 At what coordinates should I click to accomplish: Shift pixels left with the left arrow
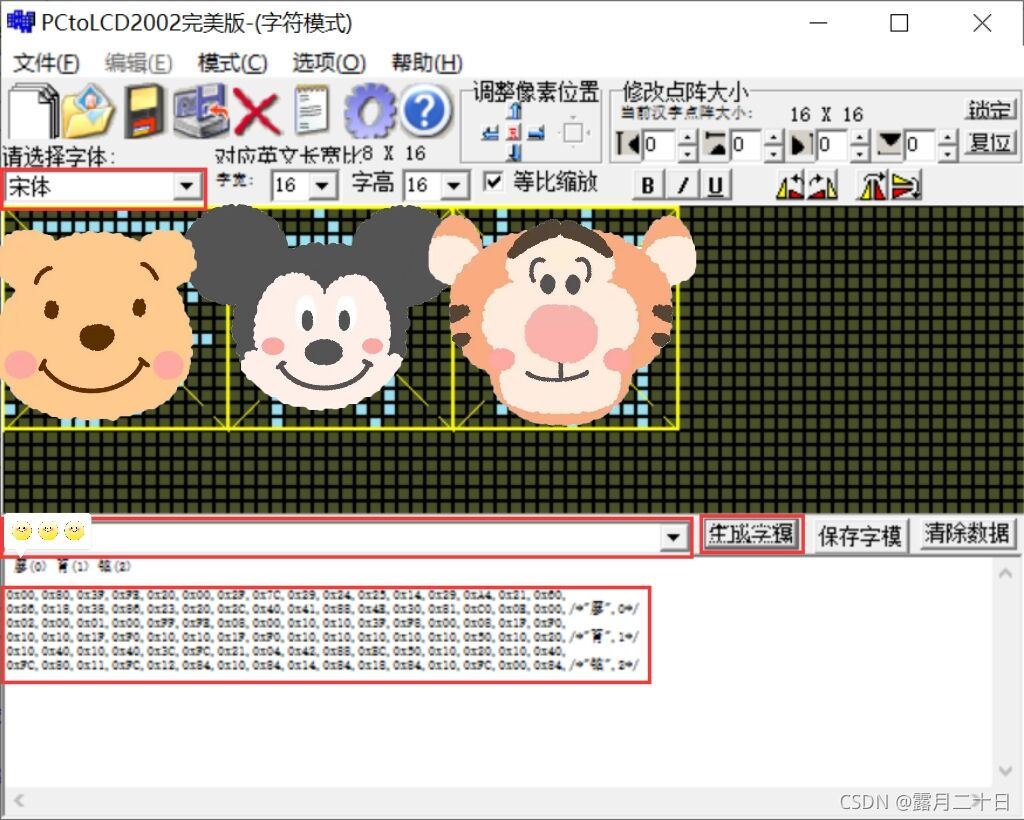pos(490,133)
